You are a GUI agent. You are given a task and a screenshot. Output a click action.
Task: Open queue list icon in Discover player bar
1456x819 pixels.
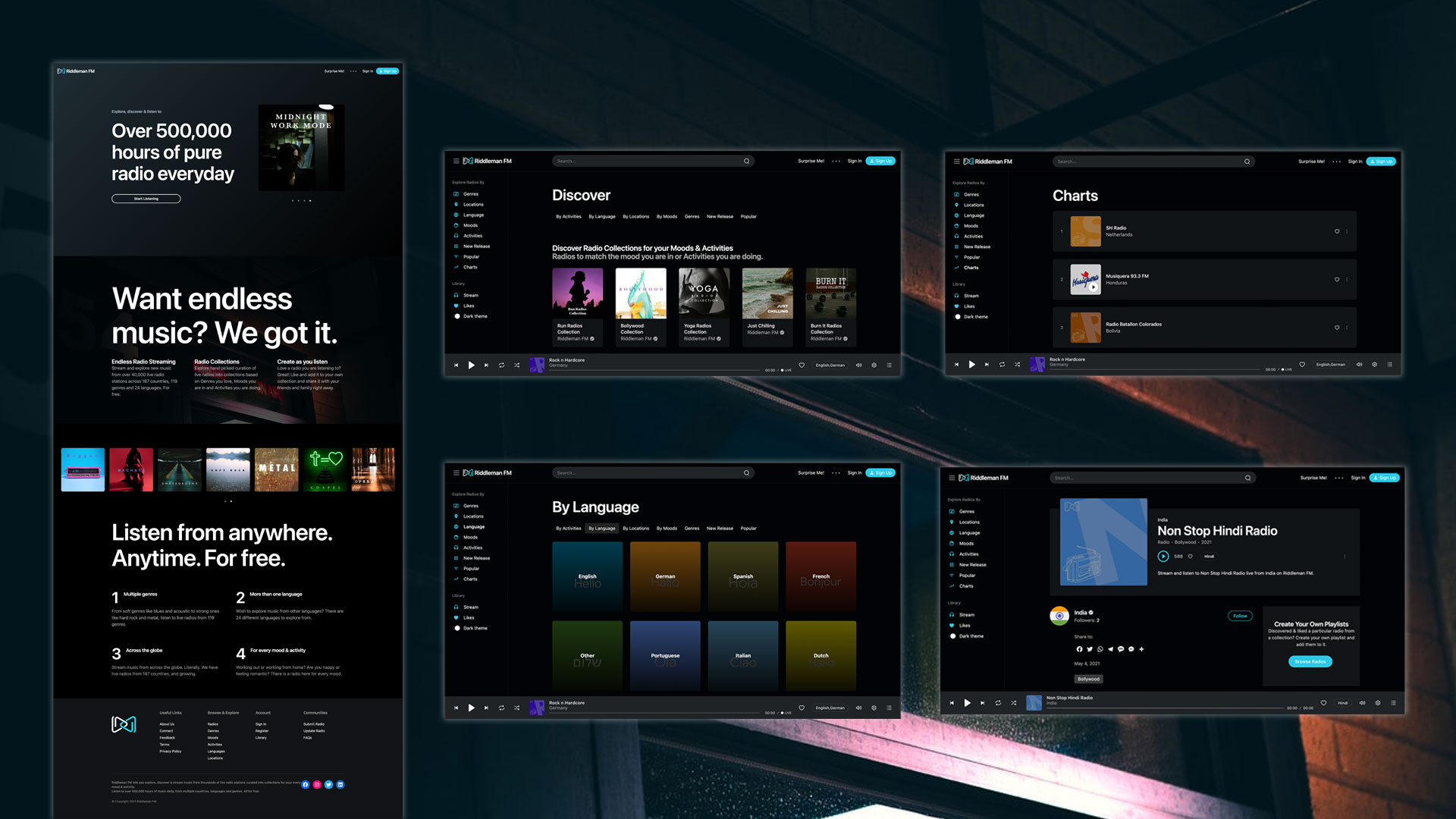(x=889, y=365)
